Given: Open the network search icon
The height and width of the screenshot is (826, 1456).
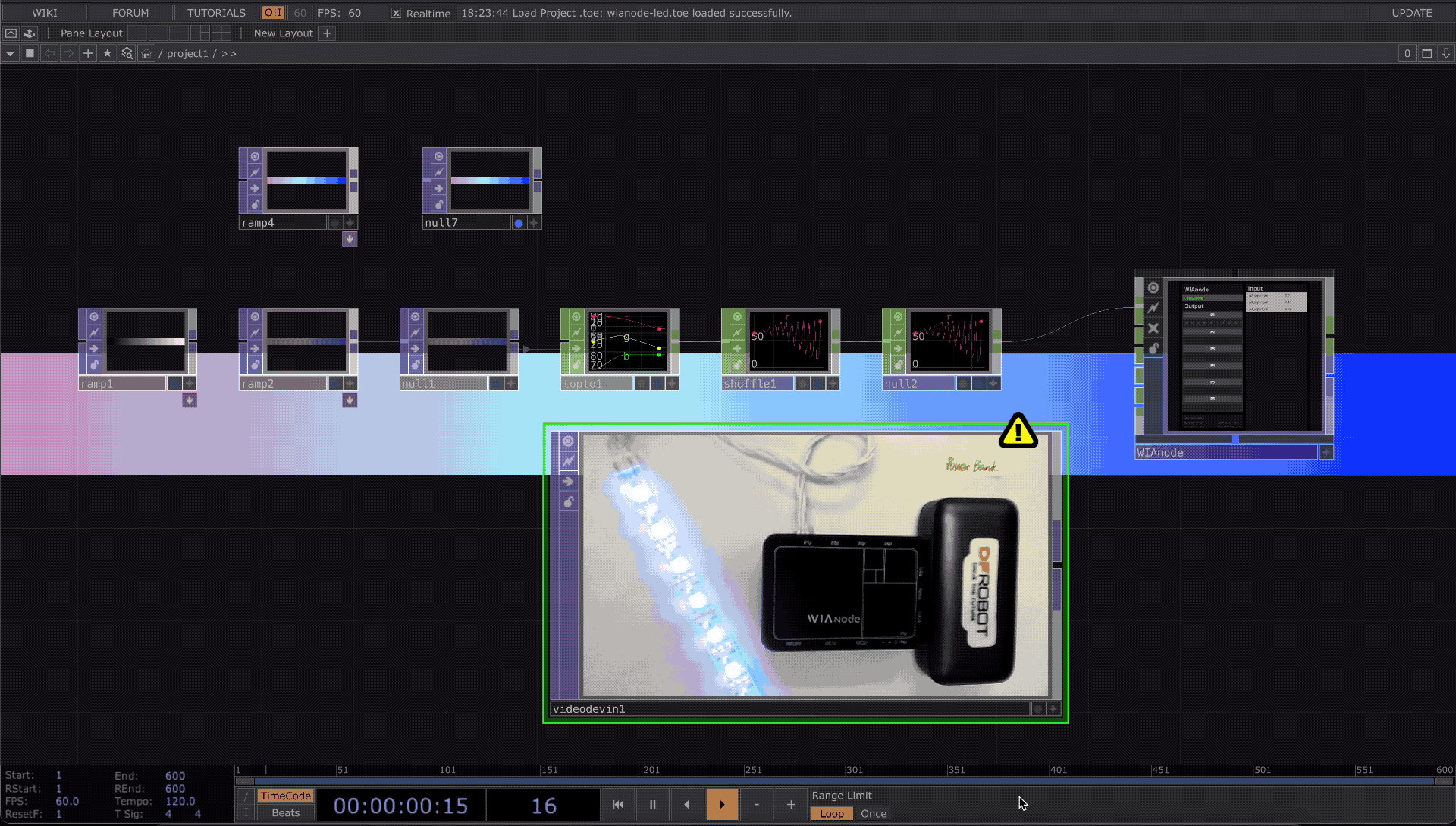Looking at the screenshot, I should coord(127,53).
